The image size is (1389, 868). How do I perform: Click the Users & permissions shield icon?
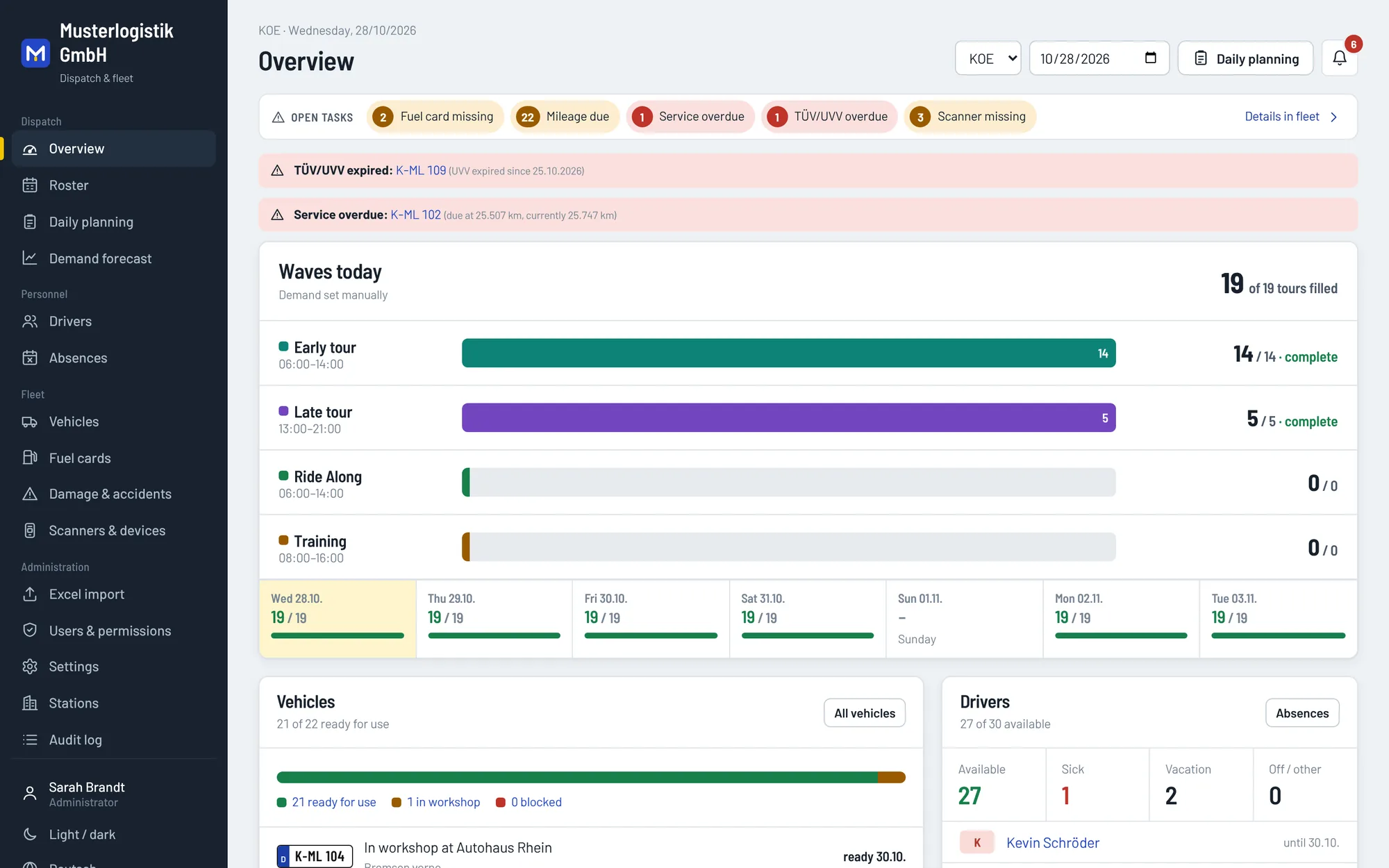pos(30,631)
